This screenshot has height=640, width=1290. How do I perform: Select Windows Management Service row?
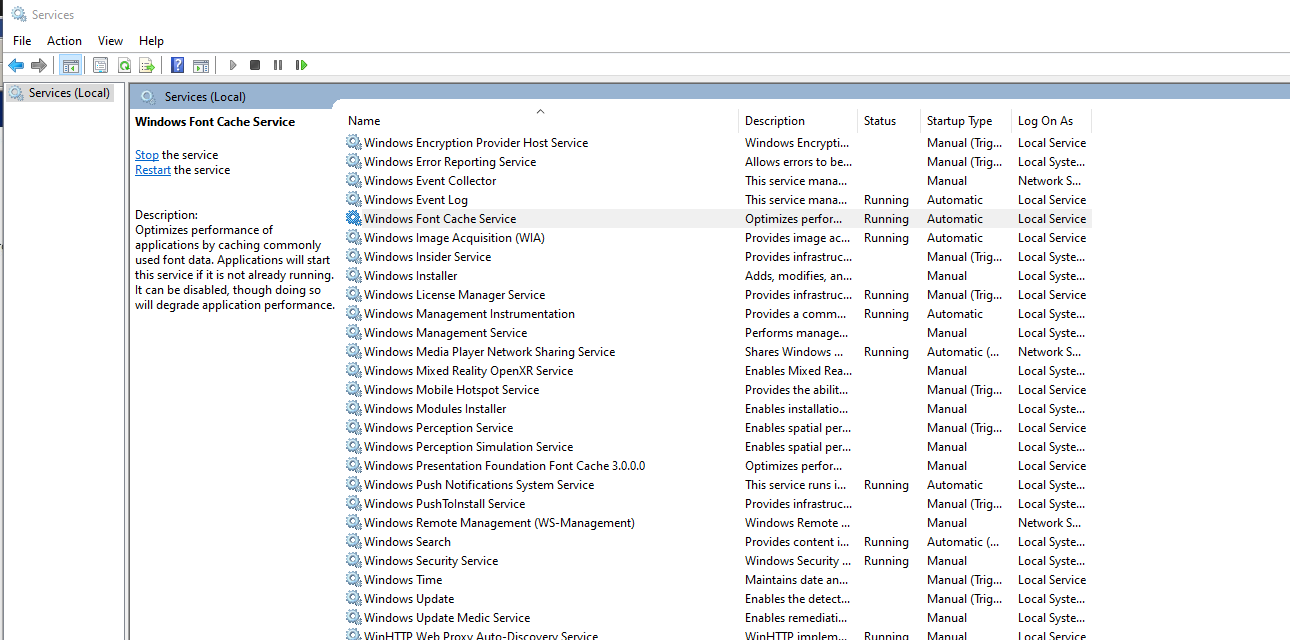pyautogui.click(x=717, y=333)
